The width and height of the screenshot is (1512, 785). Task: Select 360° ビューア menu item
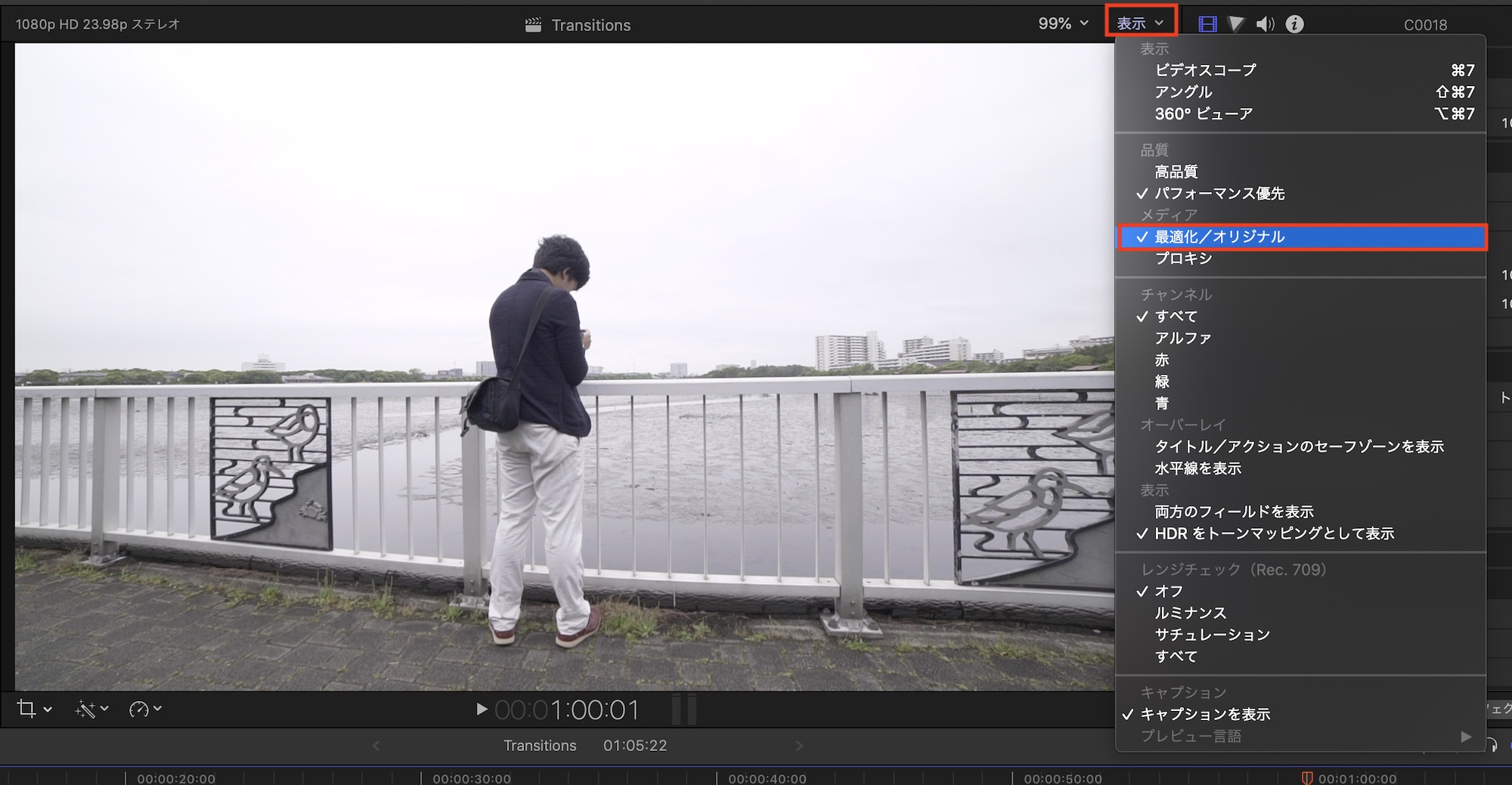coord(1300,114)
